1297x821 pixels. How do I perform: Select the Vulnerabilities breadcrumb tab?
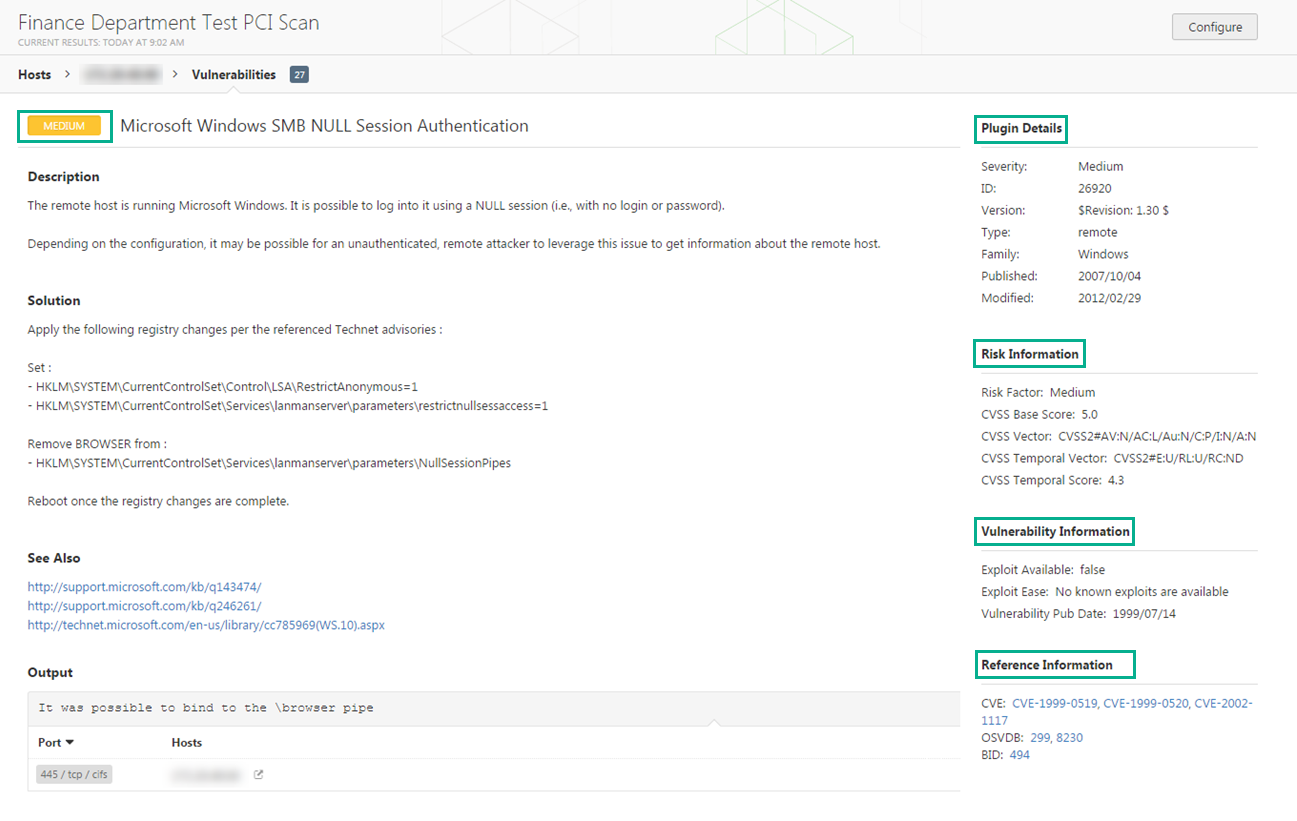point(233,75)
